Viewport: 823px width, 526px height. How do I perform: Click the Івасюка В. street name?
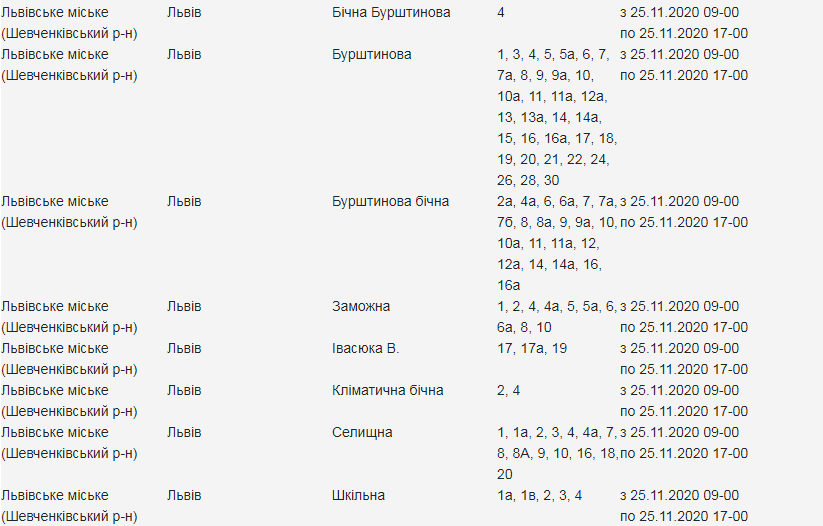coord(365,348)
